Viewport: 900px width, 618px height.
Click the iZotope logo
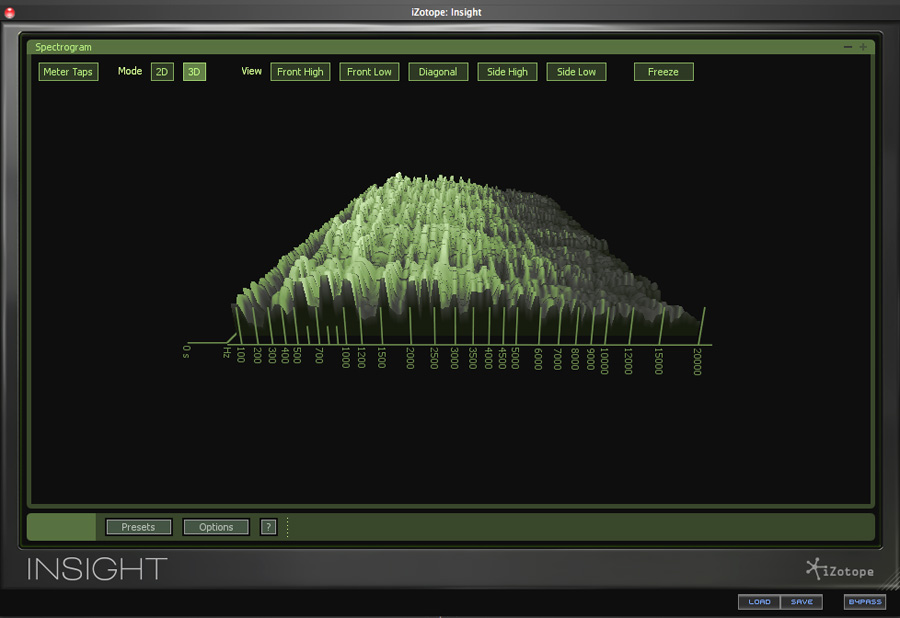point(840,570)
